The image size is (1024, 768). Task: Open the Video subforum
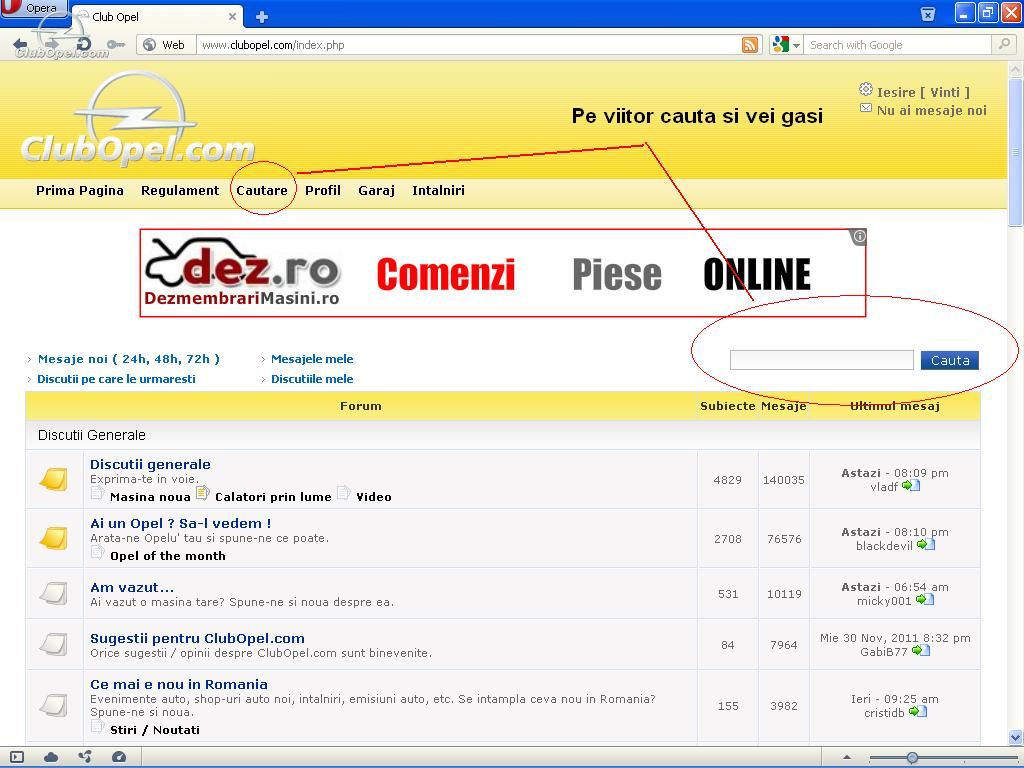374,497
